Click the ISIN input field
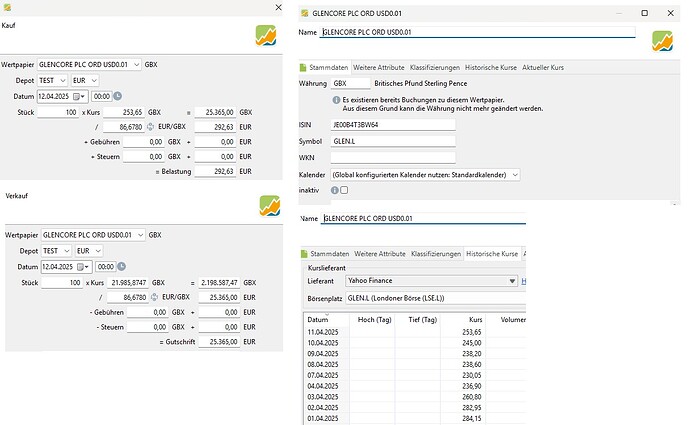This screenshot has height=425, width=690. point(393,125)
